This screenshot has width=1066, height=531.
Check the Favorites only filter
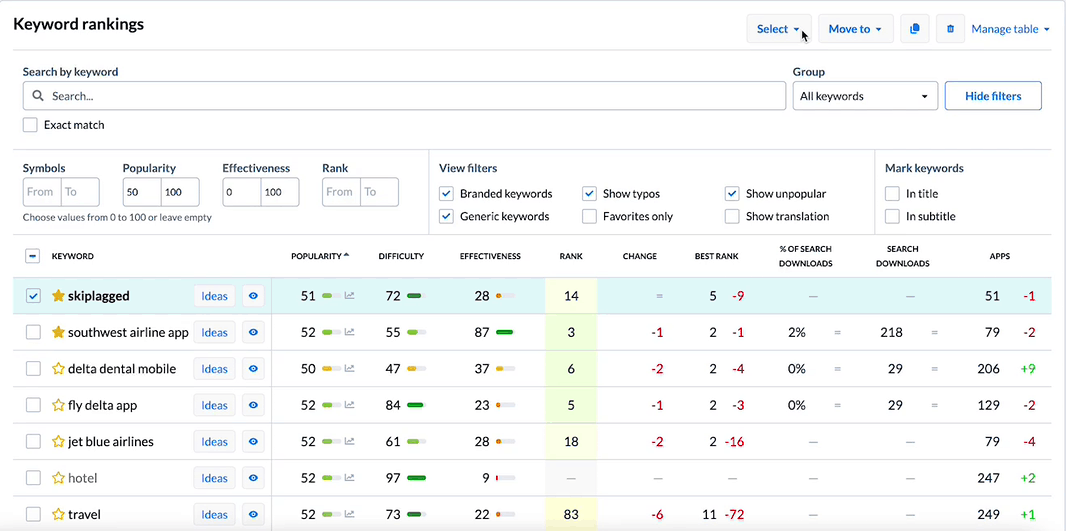click(590, 216)
